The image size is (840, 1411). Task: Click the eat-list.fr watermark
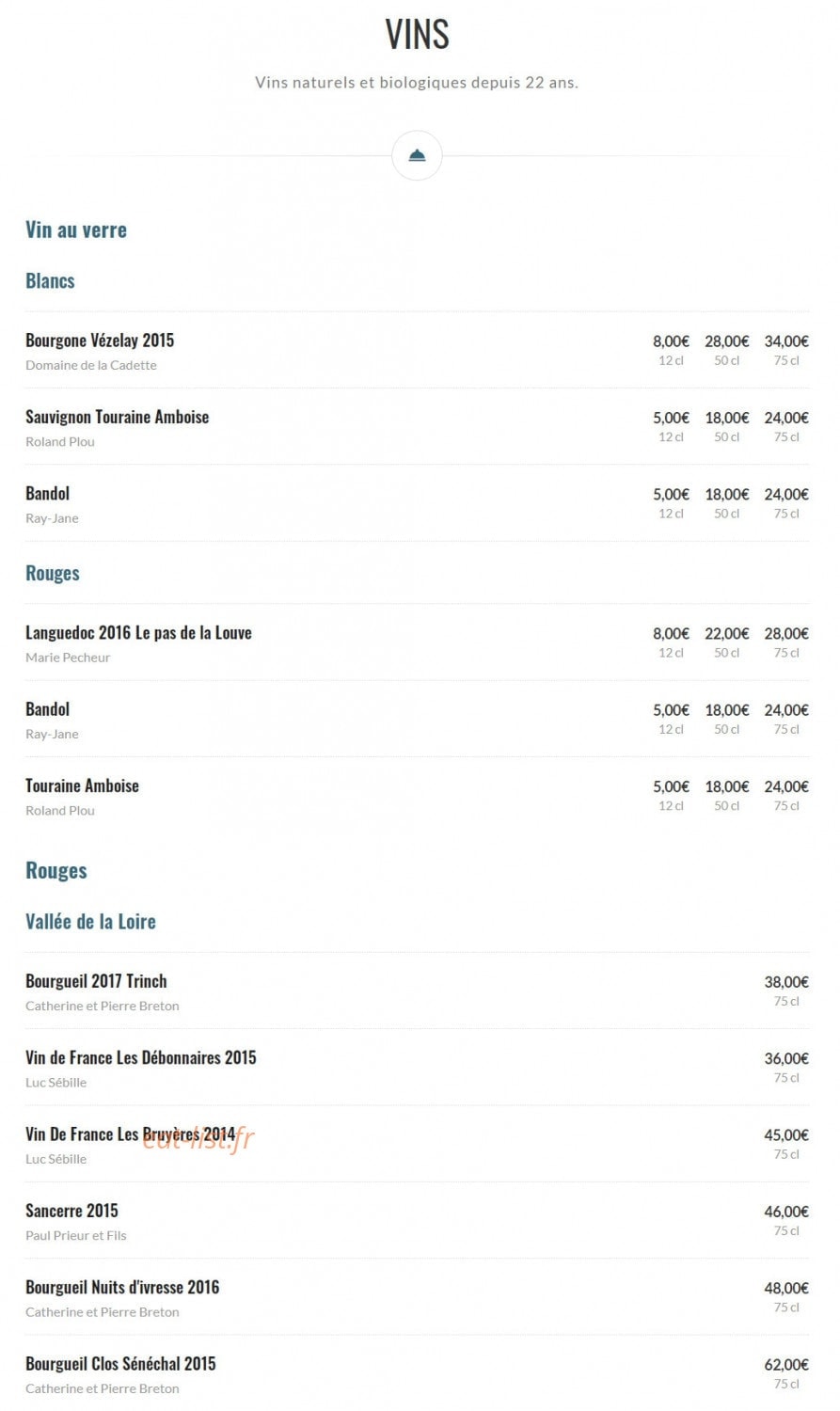(198, 1139)
